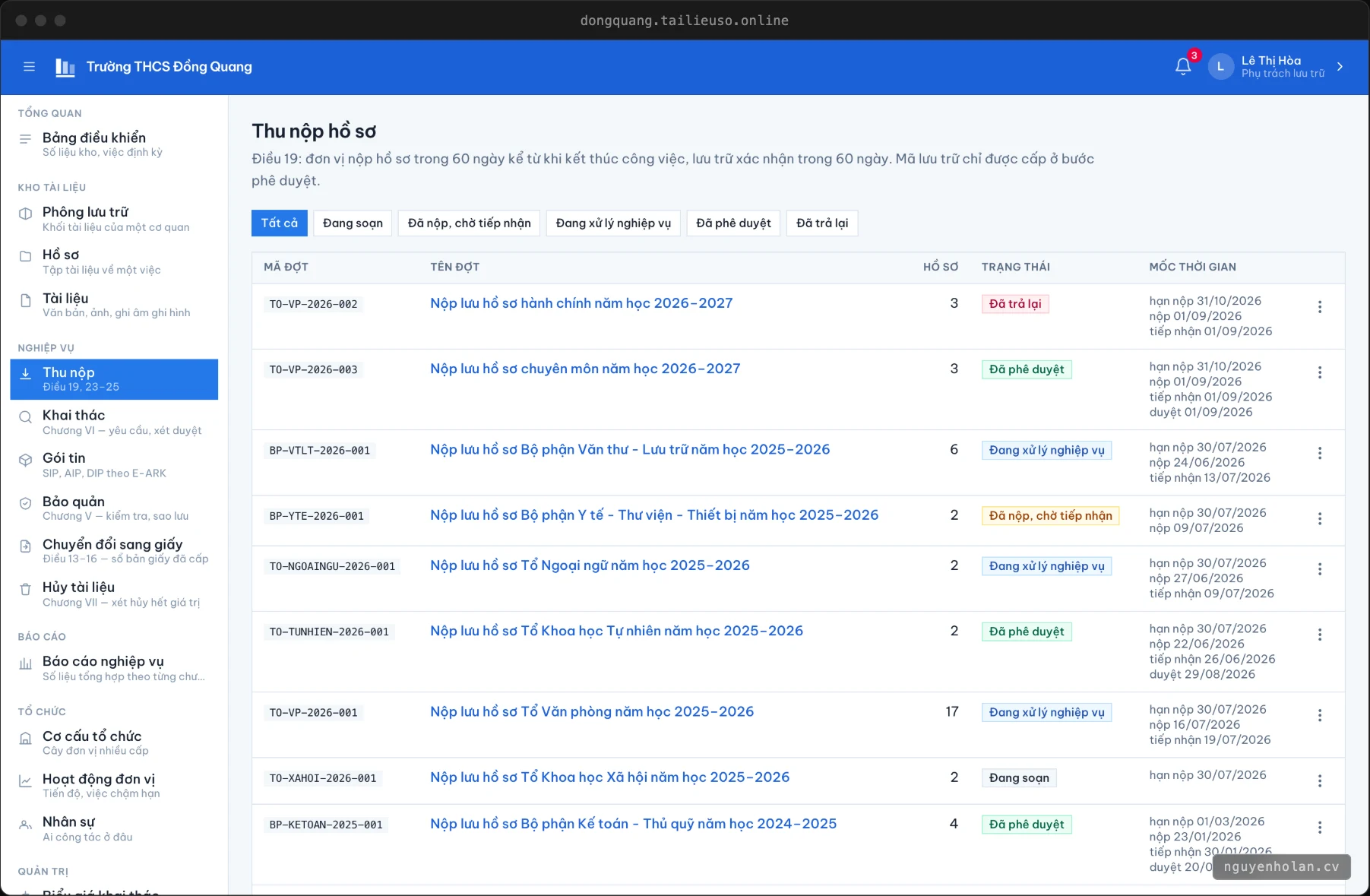Screen dimensions: 1370x896
Task: Open notifications bell with badge 3
Action: tap(1183, 67)
